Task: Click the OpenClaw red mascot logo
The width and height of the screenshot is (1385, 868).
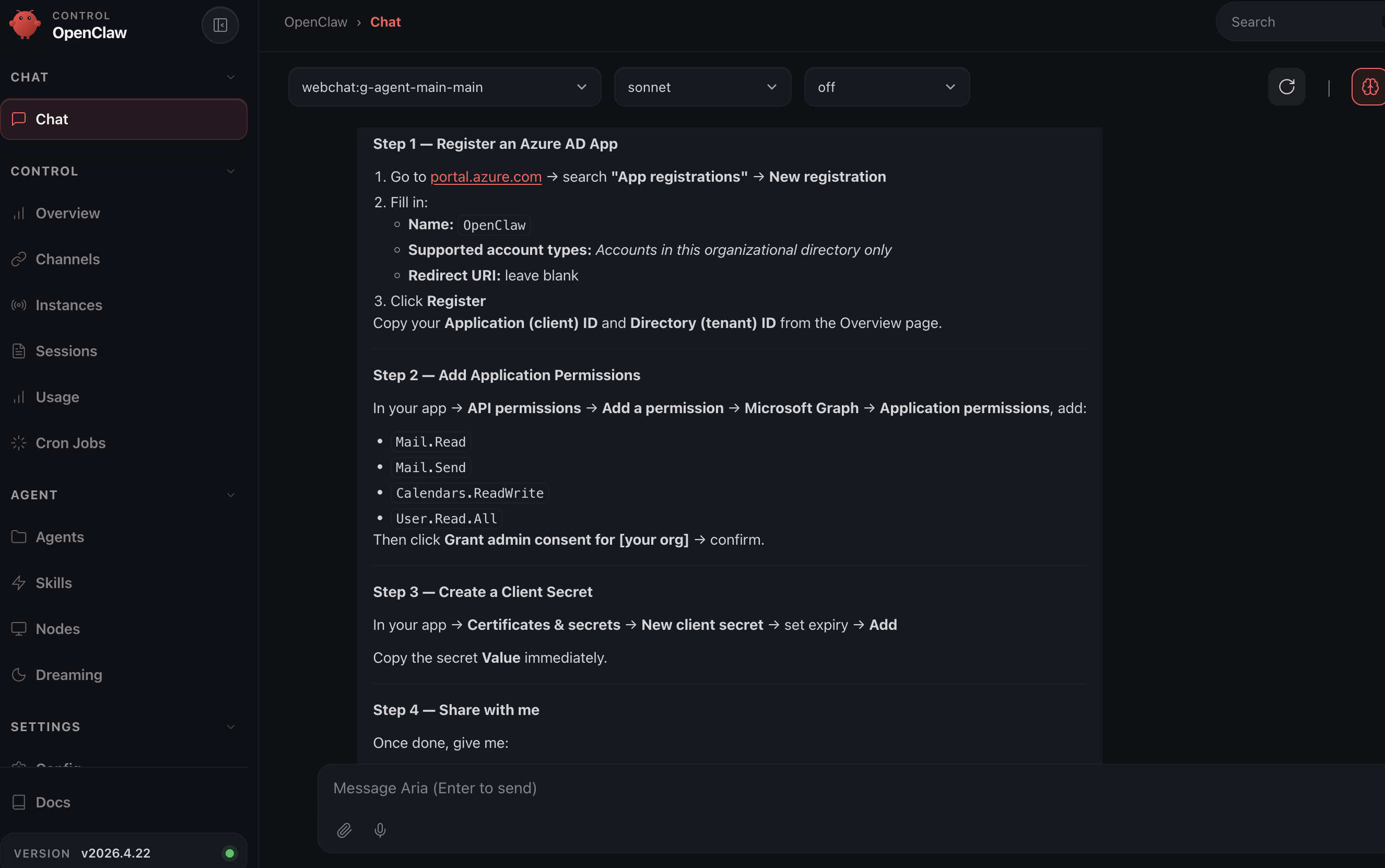Action: coord(25,25)
